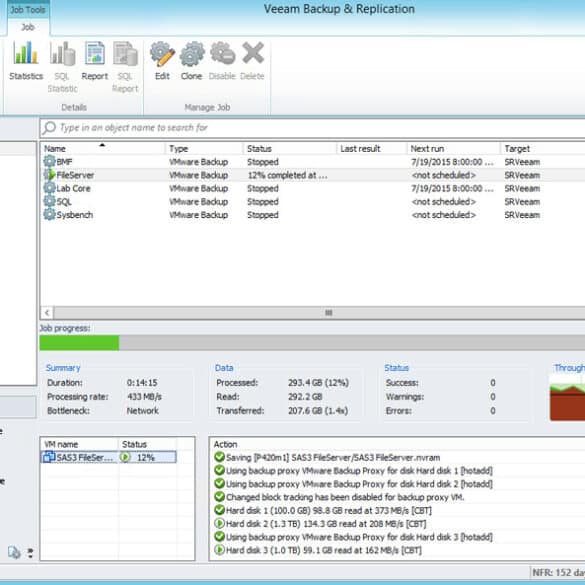The image size is (585, 585).
Task: Select the Lab Core job row
Action: (x=313, y=188)
